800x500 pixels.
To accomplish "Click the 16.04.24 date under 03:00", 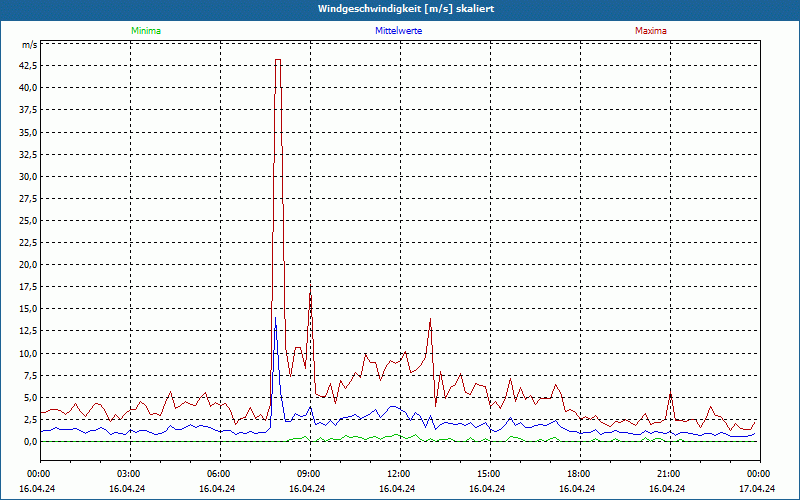I will [127, 489].
